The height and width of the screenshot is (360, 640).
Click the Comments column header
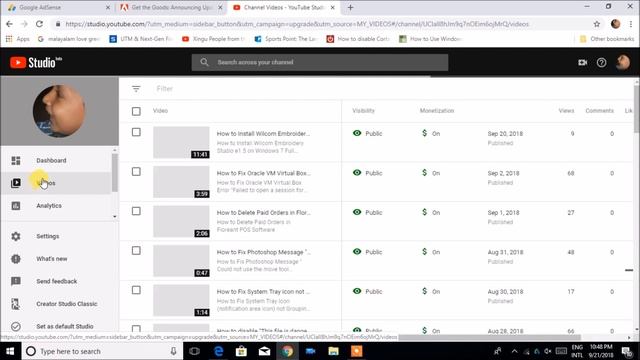[600, 111]
